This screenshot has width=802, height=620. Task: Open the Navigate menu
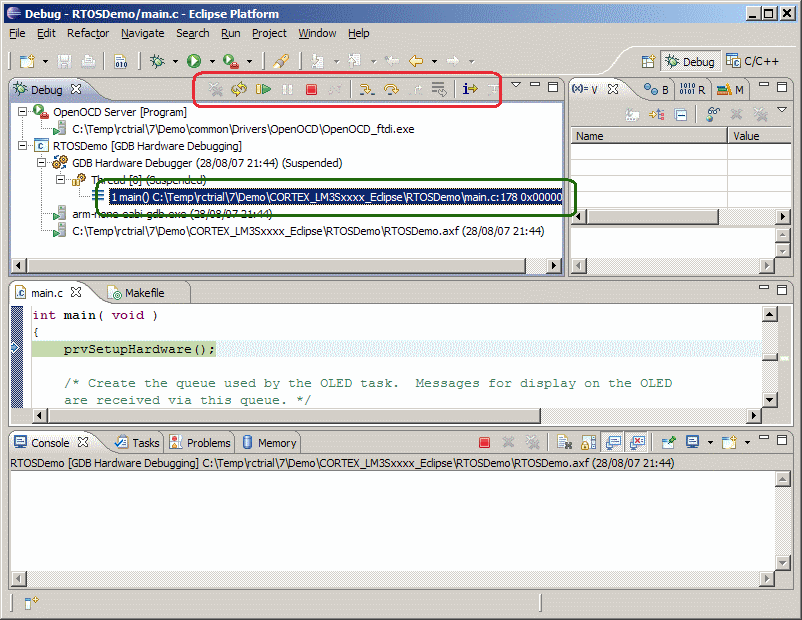[143, 33]
